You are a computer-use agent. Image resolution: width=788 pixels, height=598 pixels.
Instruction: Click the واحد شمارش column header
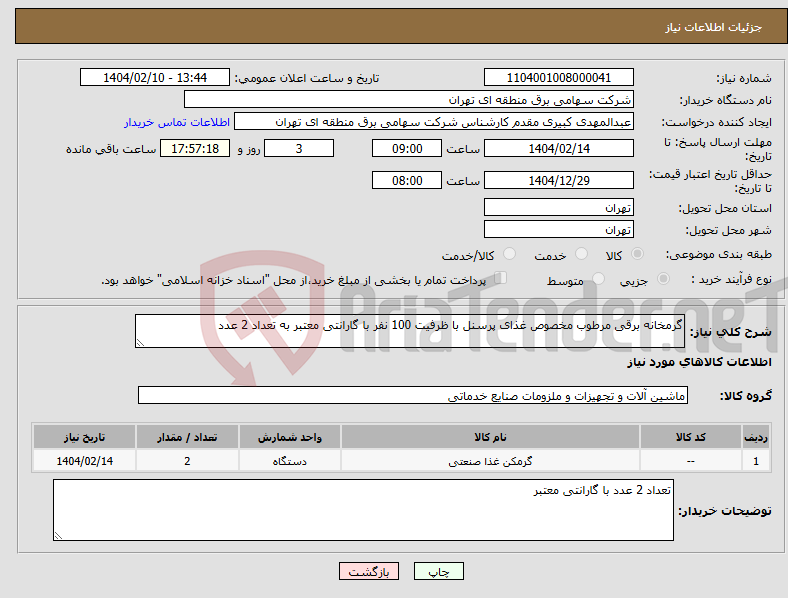(289, 437)
